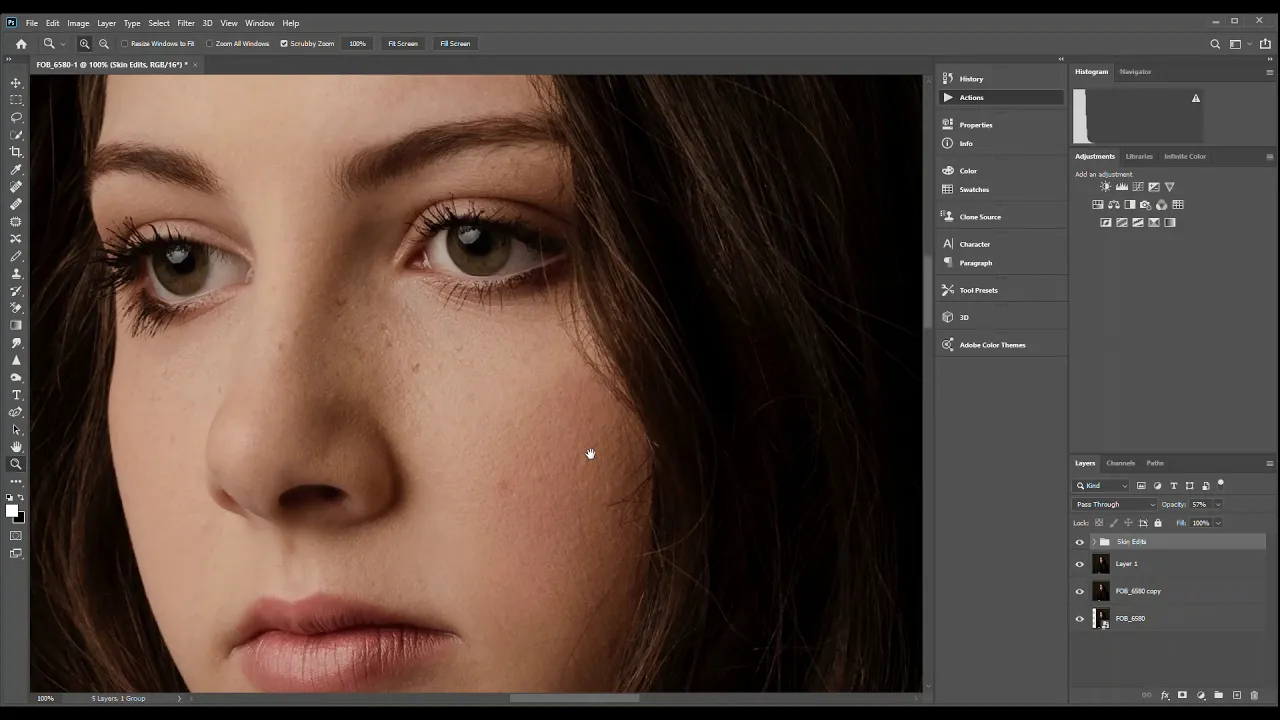Viewport: 1280px width, 720px height.
Task: Delete the selected layer
Action: pyautogui.click(x=1254, y=695)
